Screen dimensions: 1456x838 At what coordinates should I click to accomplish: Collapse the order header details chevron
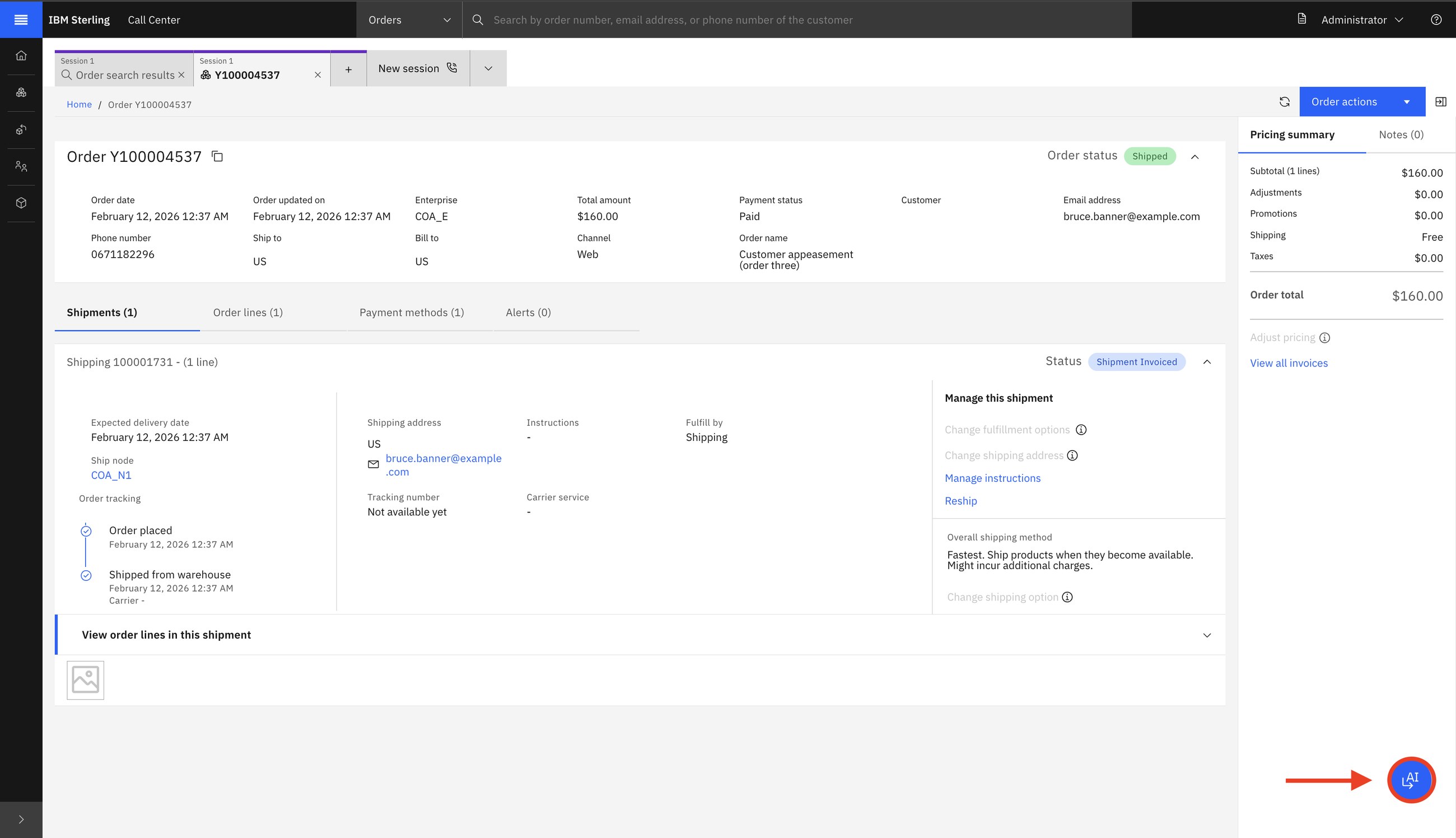tap(1195, 156)
